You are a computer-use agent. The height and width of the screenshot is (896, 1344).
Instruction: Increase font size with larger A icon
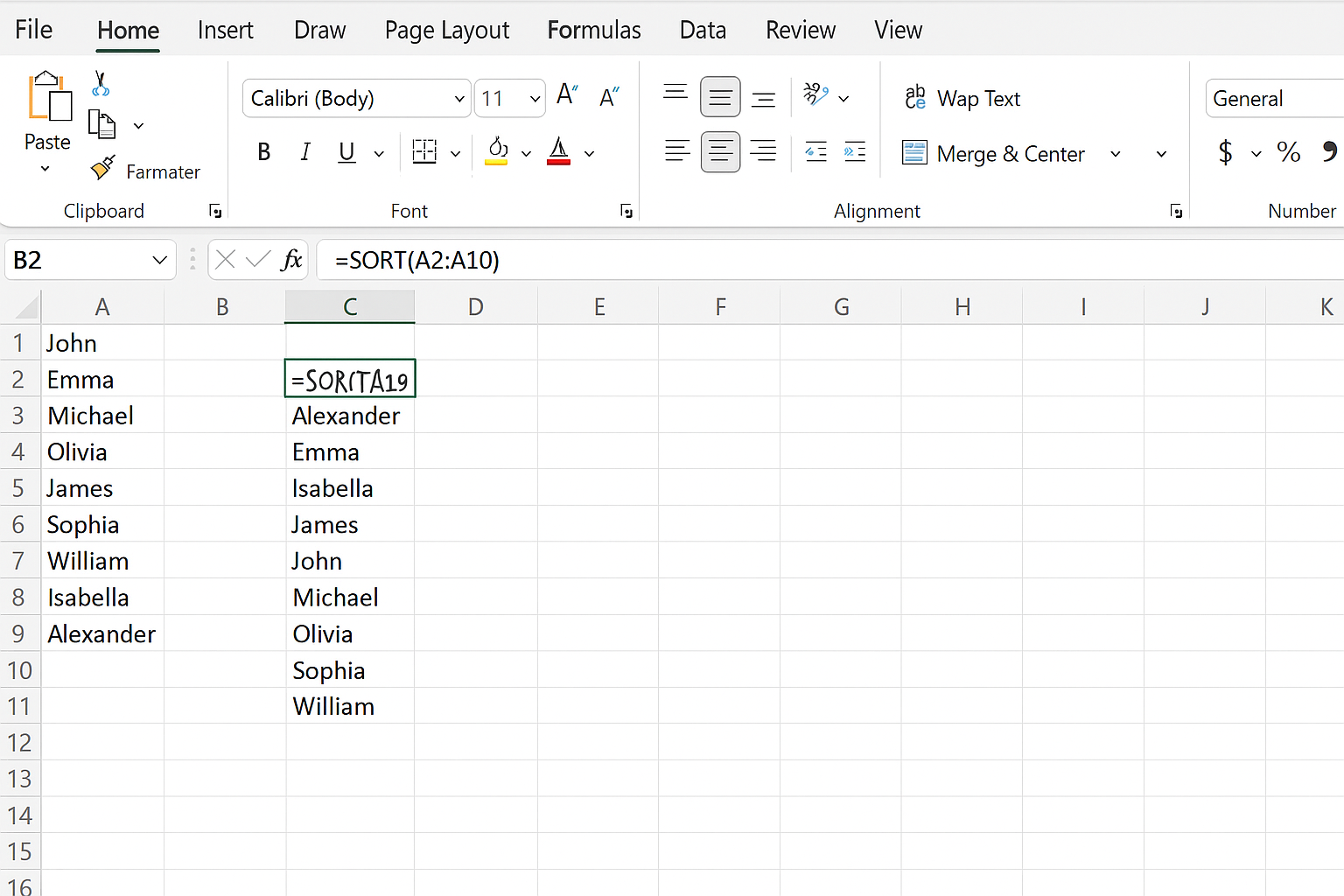(567, 95)
